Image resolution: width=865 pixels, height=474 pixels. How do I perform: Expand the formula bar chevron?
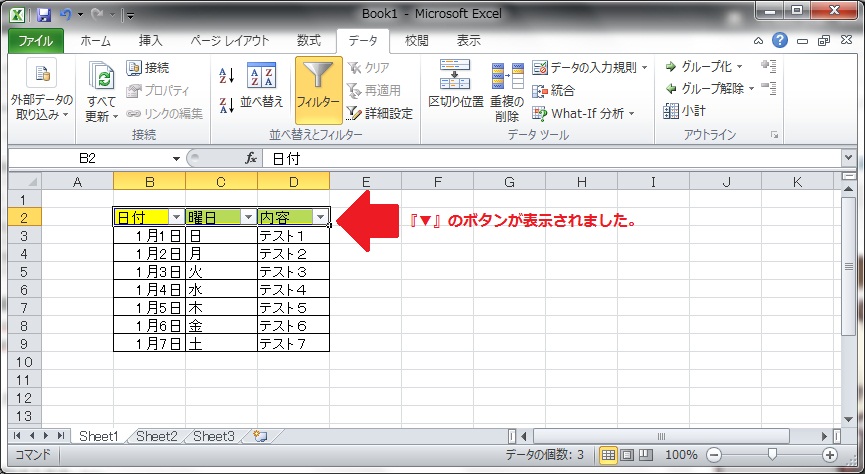point(849,159)
